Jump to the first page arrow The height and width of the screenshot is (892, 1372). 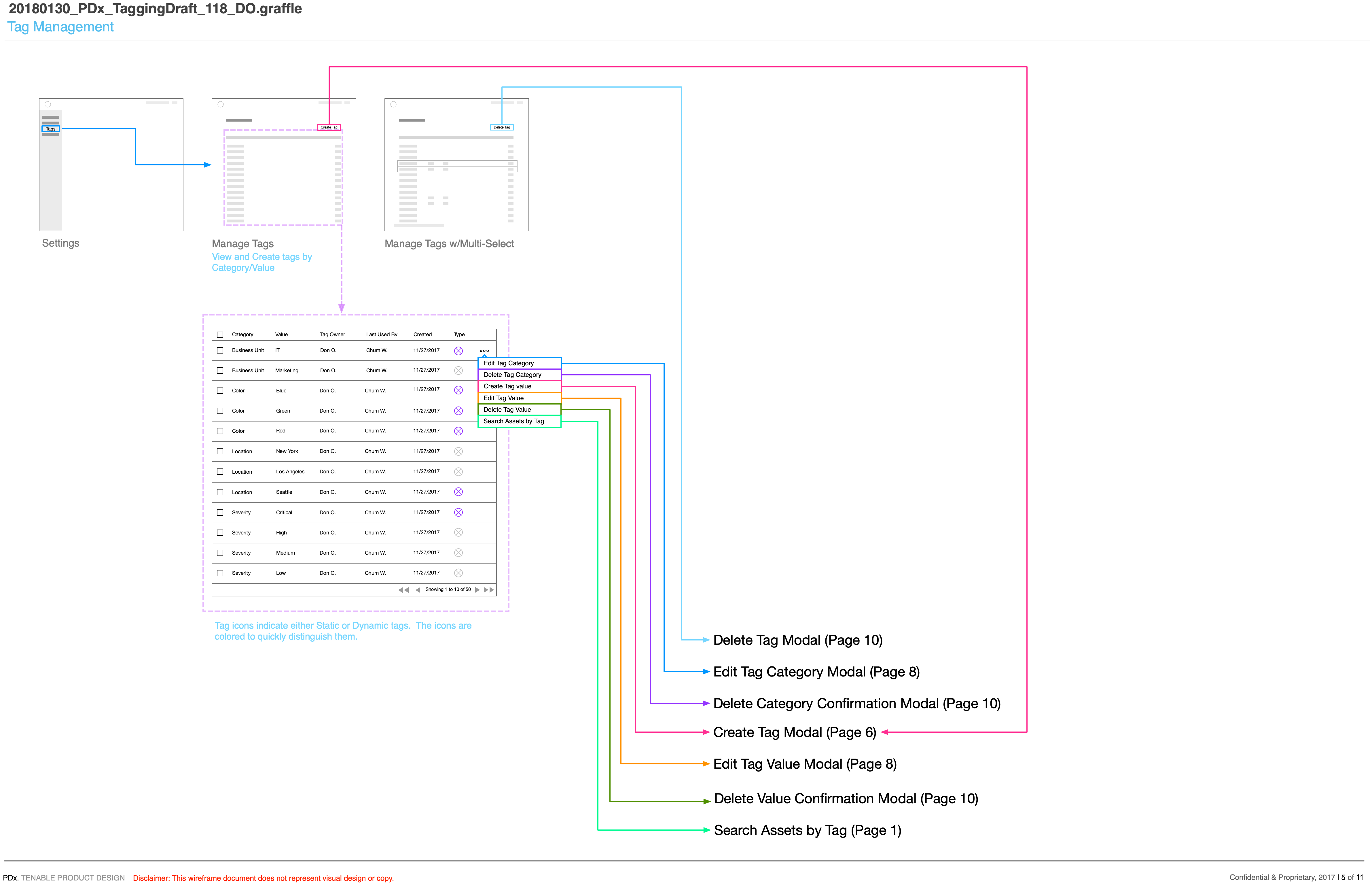point(403,590)
